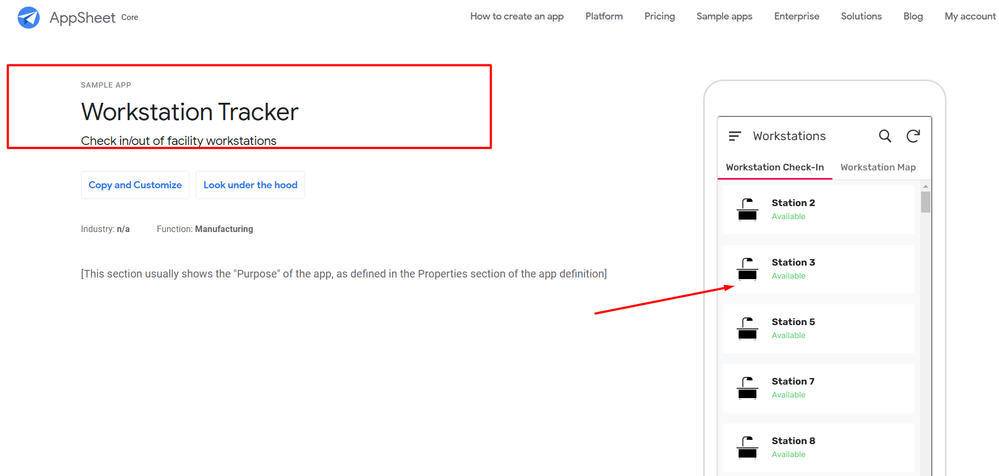The image size is (999, 476).
Task: Select the Station 3 workstation desk icon
Action: point(747,269)
